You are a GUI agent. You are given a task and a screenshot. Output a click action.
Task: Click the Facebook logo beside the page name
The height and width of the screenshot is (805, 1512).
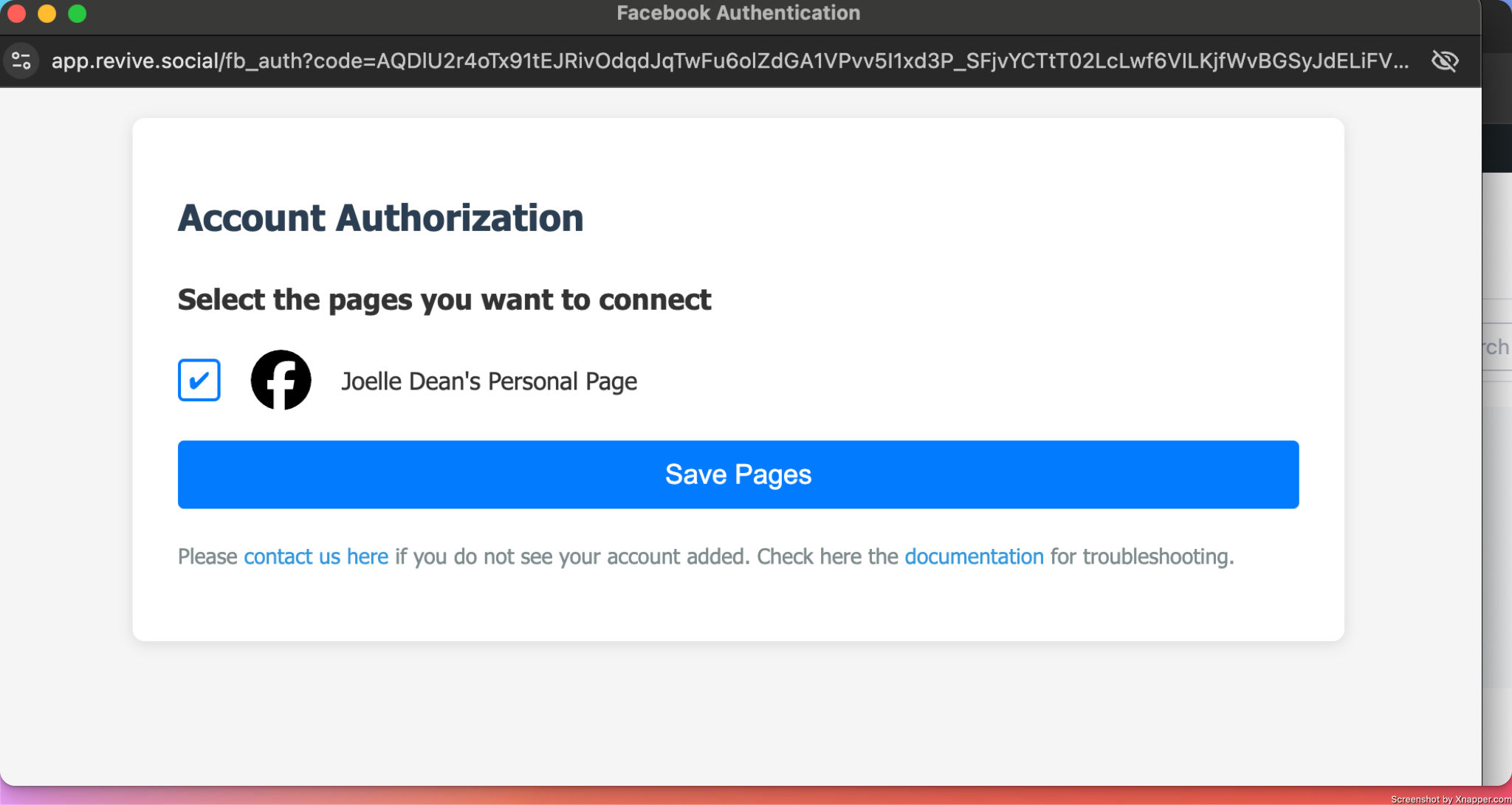(x=281, y=380)
